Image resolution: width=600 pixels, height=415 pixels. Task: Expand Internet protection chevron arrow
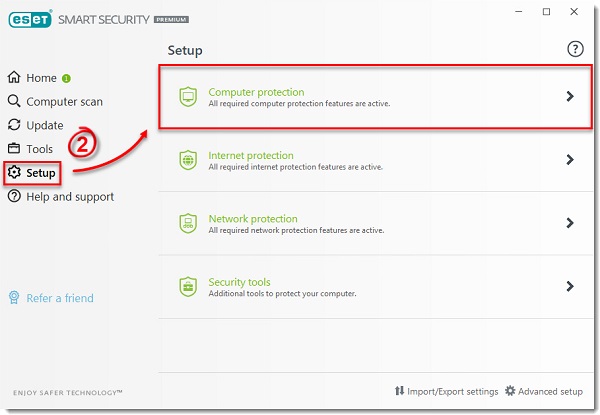click(x=569, y=160)
